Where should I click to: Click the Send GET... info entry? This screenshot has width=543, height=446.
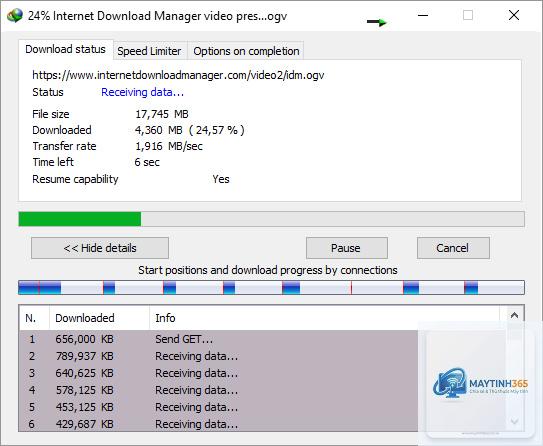tap(184, 339)
